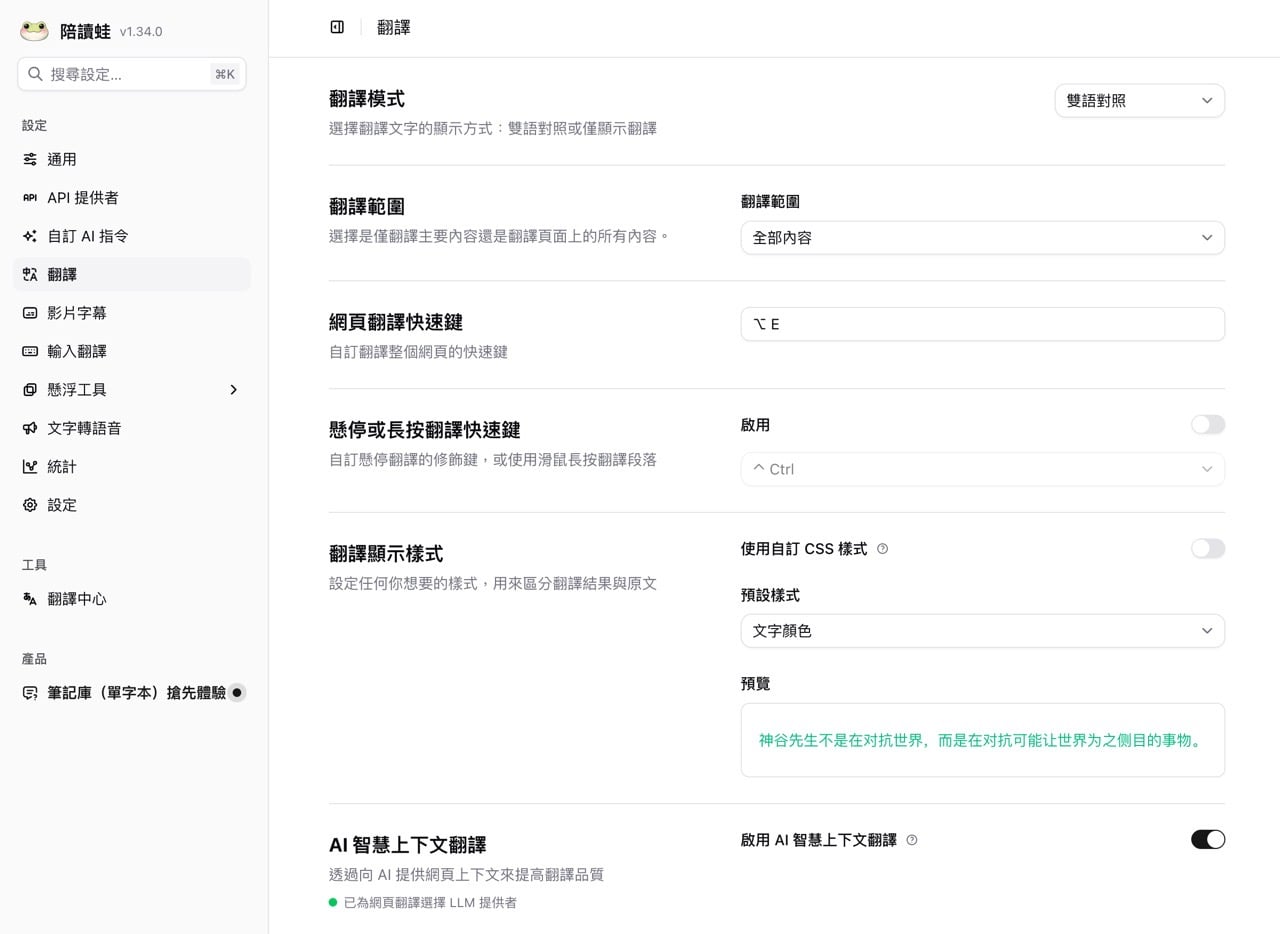The height and width of the screenshot is (934, 1280).
Task: Click the ⌥ E shortcut key field
Action: (982, 324)
